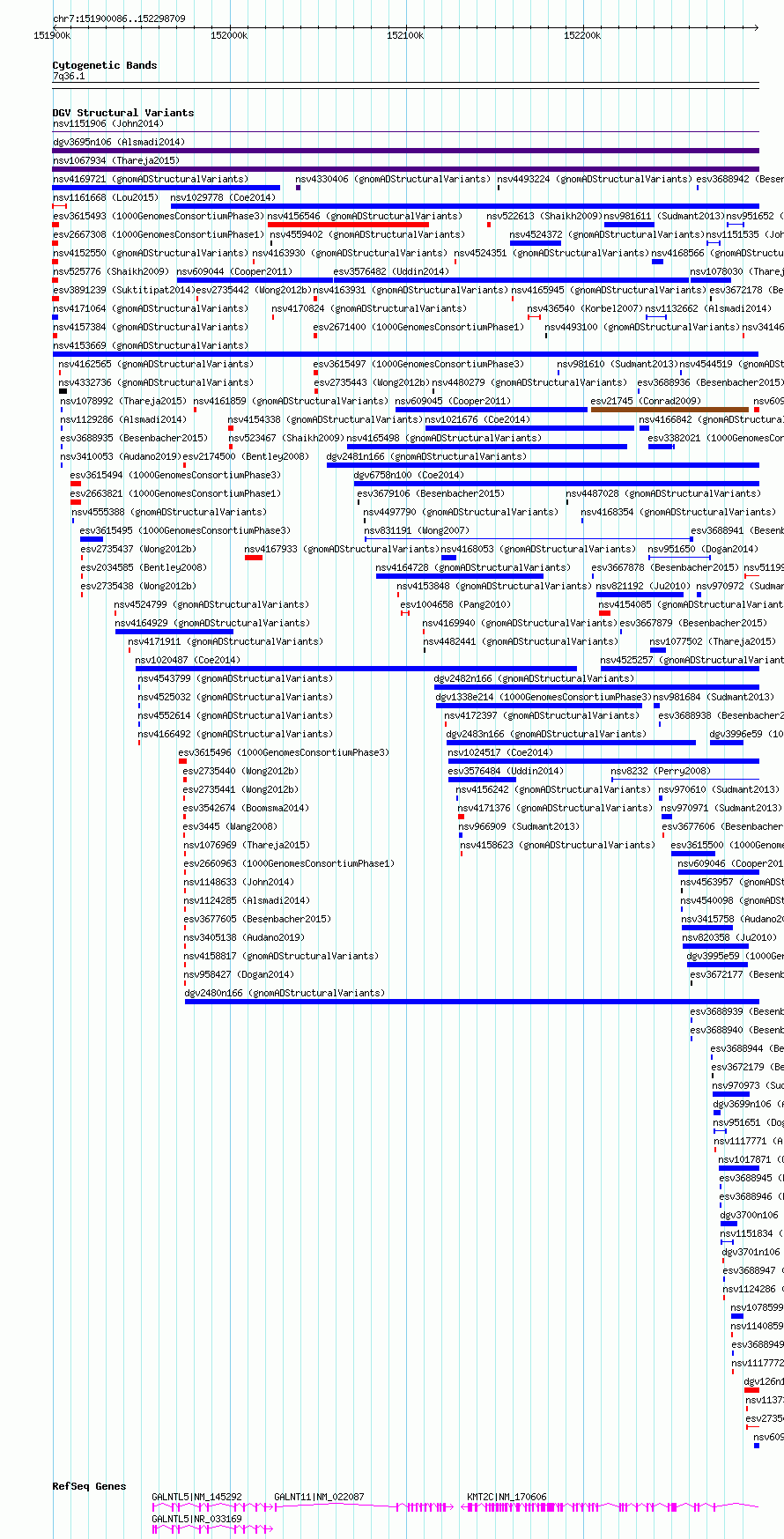The image size is (784, 1539).
Task: Click the nsv4153669 gnomAD blue bar
Action: [x=405, y=354]
